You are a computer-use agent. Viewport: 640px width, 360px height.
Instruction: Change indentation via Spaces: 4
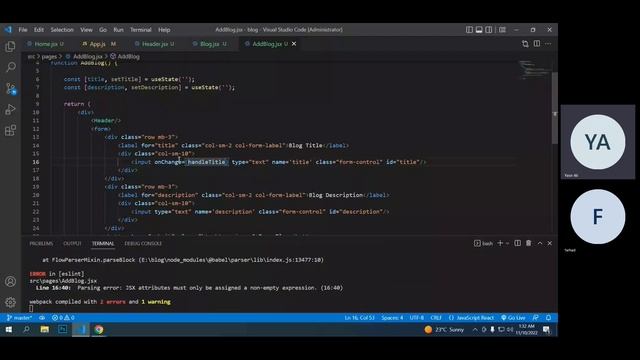[392, 318]
